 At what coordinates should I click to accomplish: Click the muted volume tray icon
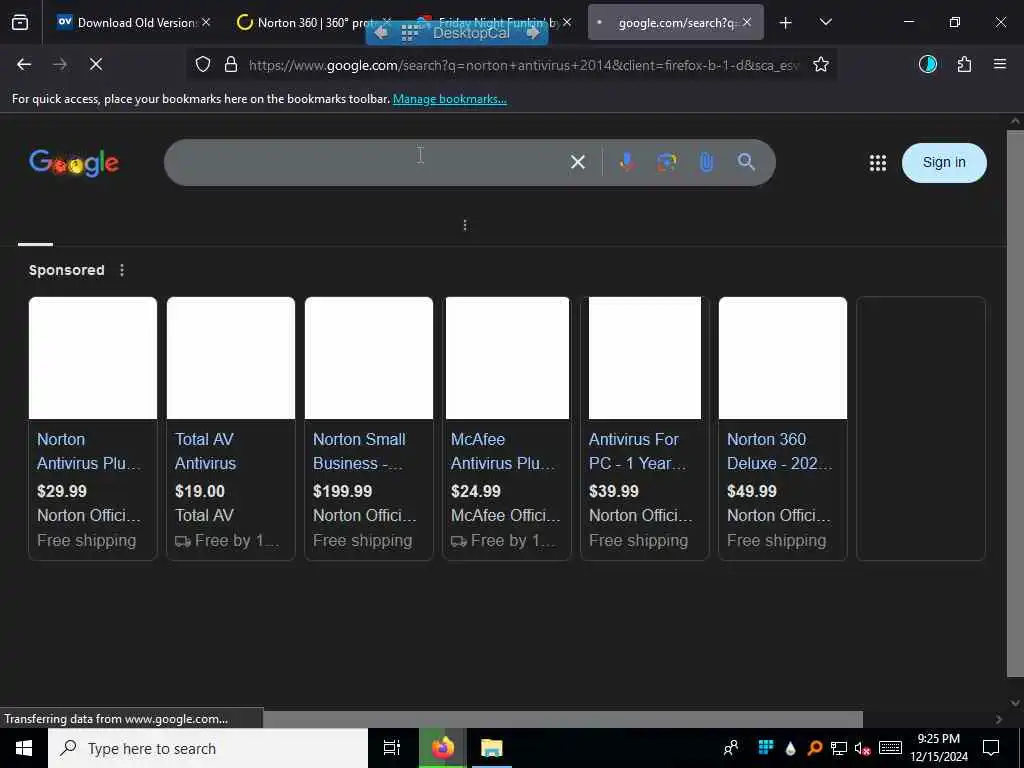tap(863, 748)
